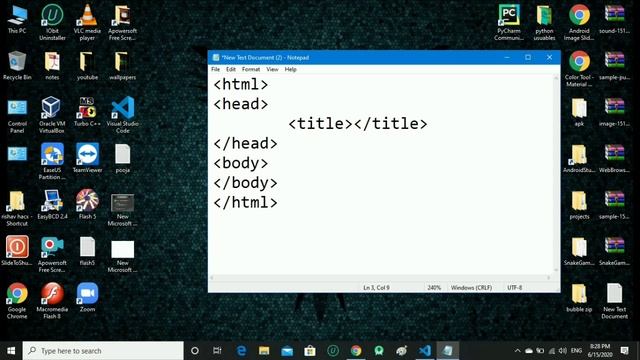This screenshot has height=360, width=640.
Task: Select the VLC media player icon
Action: point(87,22)
